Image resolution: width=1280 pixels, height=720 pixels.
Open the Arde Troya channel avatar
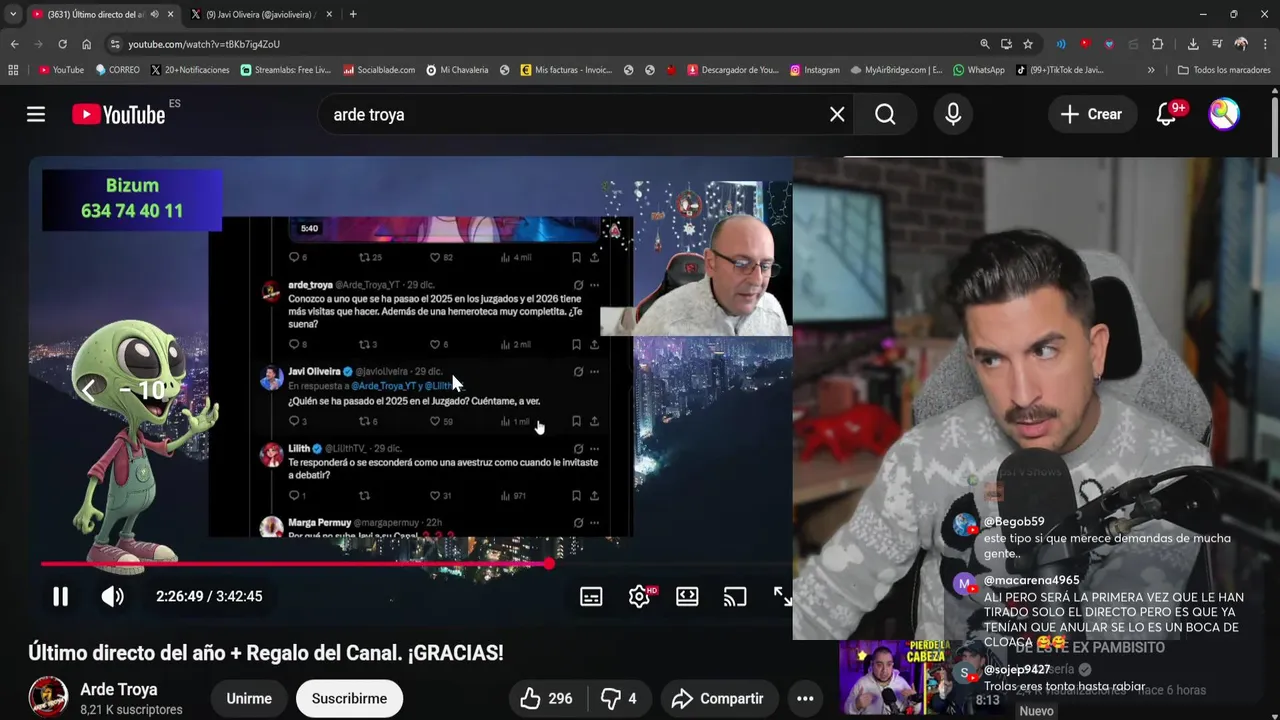48,698
